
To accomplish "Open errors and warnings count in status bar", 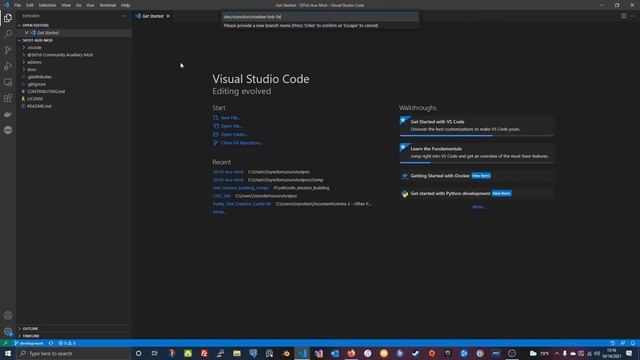I will [x=67, y=343].
